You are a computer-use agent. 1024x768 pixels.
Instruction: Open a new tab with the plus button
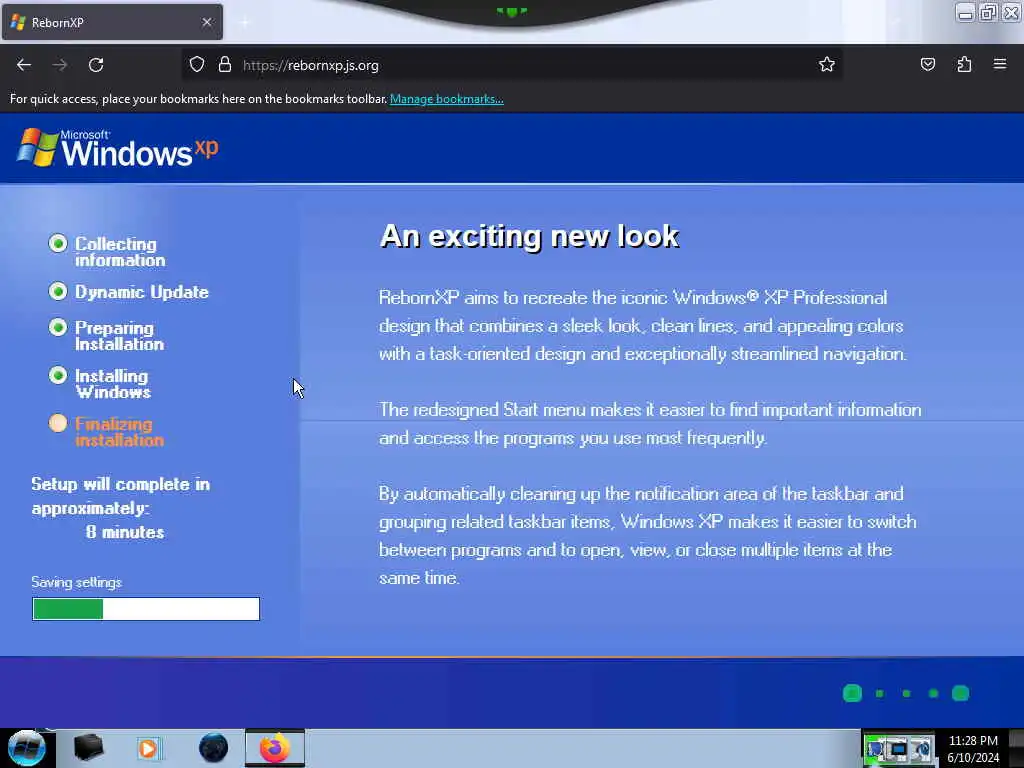[245, 23]
